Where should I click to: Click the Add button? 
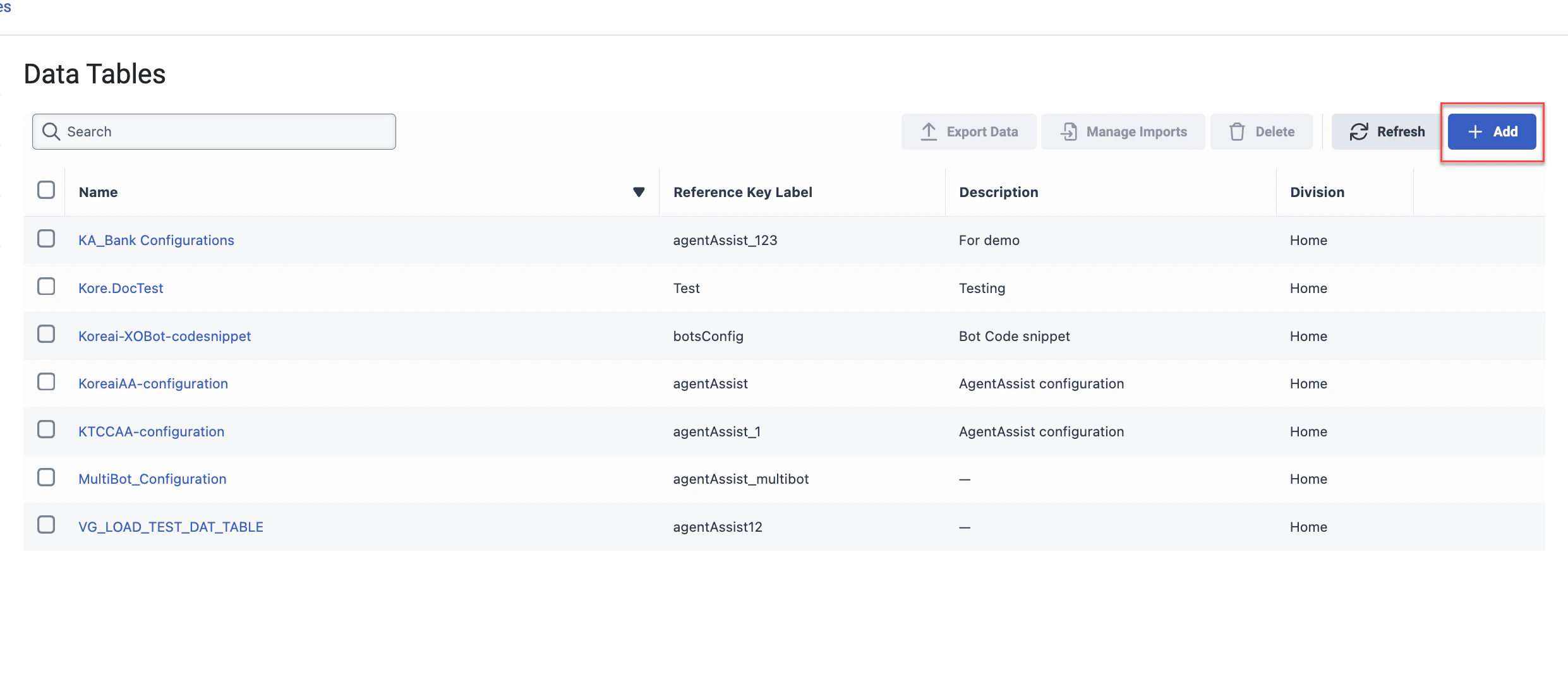[1492, 131]
